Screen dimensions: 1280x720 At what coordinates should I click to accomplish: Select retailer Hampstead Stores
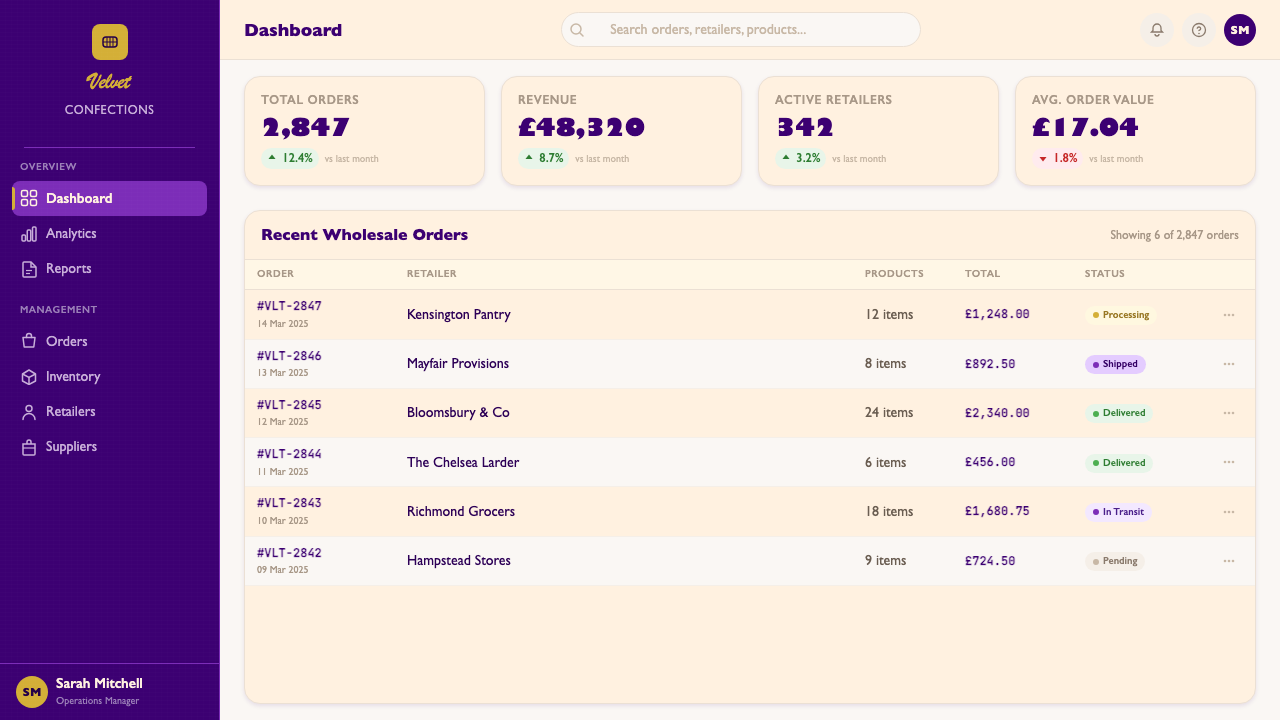coord(459,560)
